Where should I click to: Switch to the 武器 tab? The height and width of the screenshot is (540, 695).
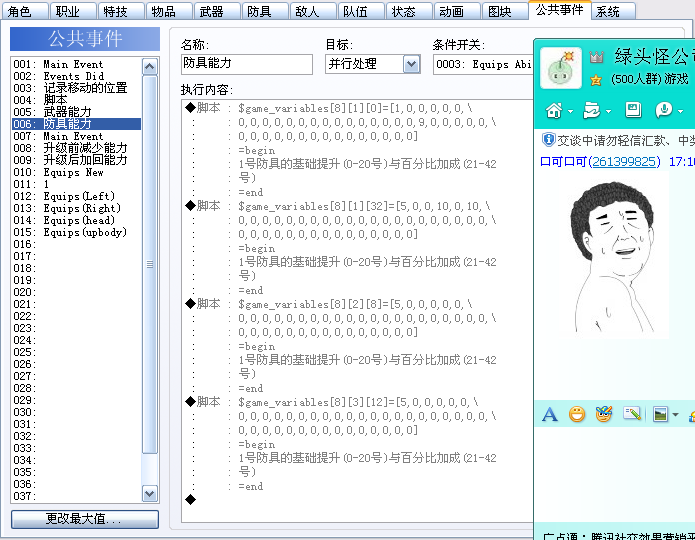(x=217, y=11)
